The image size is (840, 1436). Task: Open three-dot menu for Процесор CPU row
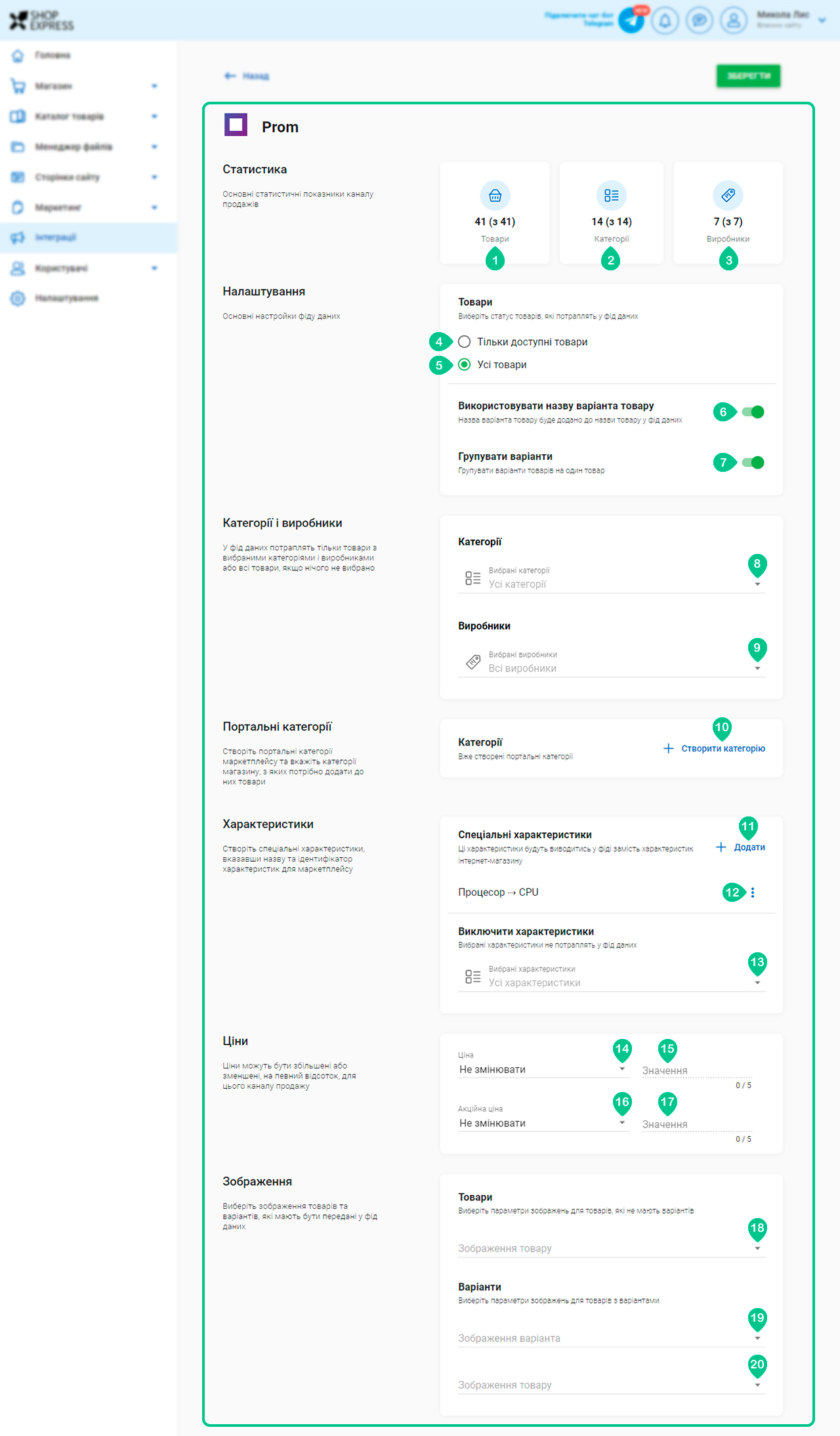point(753,893)
